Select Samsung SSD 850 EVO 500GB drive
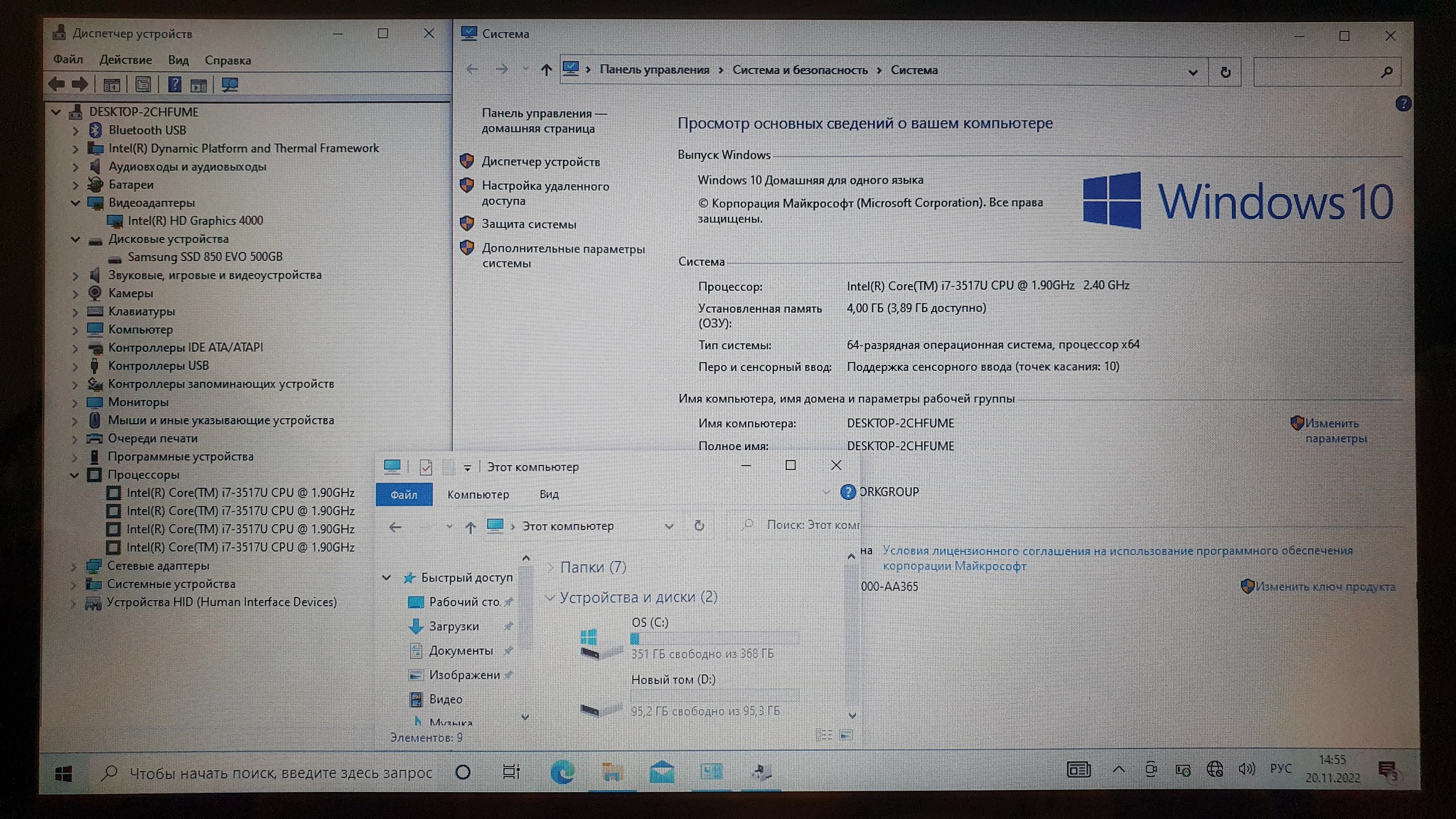 (x=205, y=257)
